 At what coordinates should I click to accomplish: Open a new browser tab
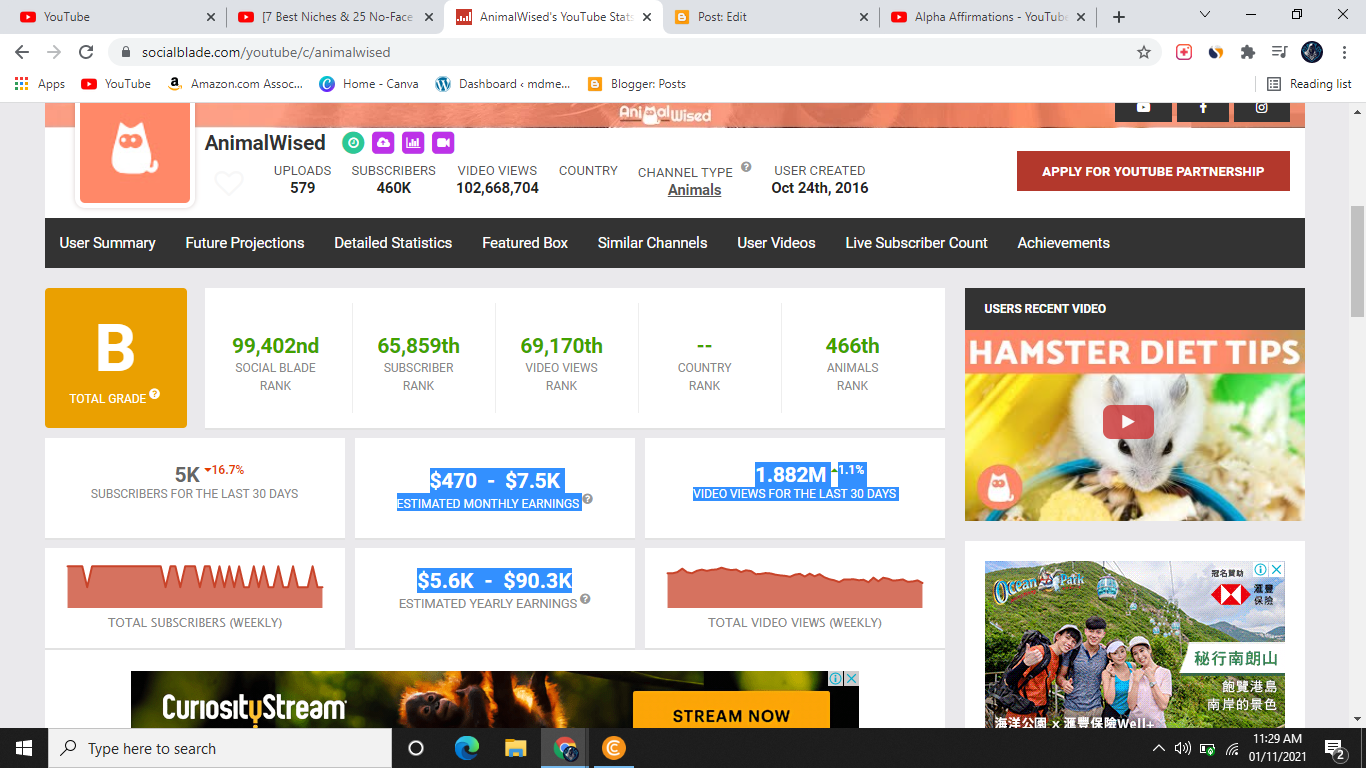click(x=1119, y=17)
